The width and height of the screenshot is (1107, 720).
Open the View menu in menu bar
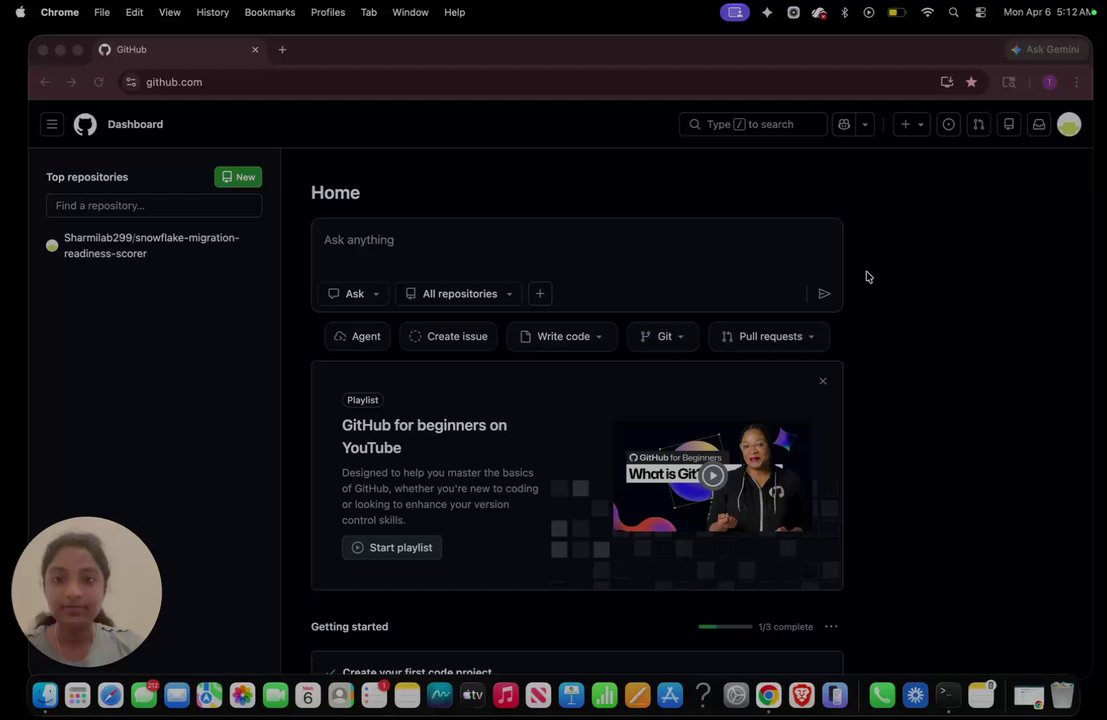169,12
